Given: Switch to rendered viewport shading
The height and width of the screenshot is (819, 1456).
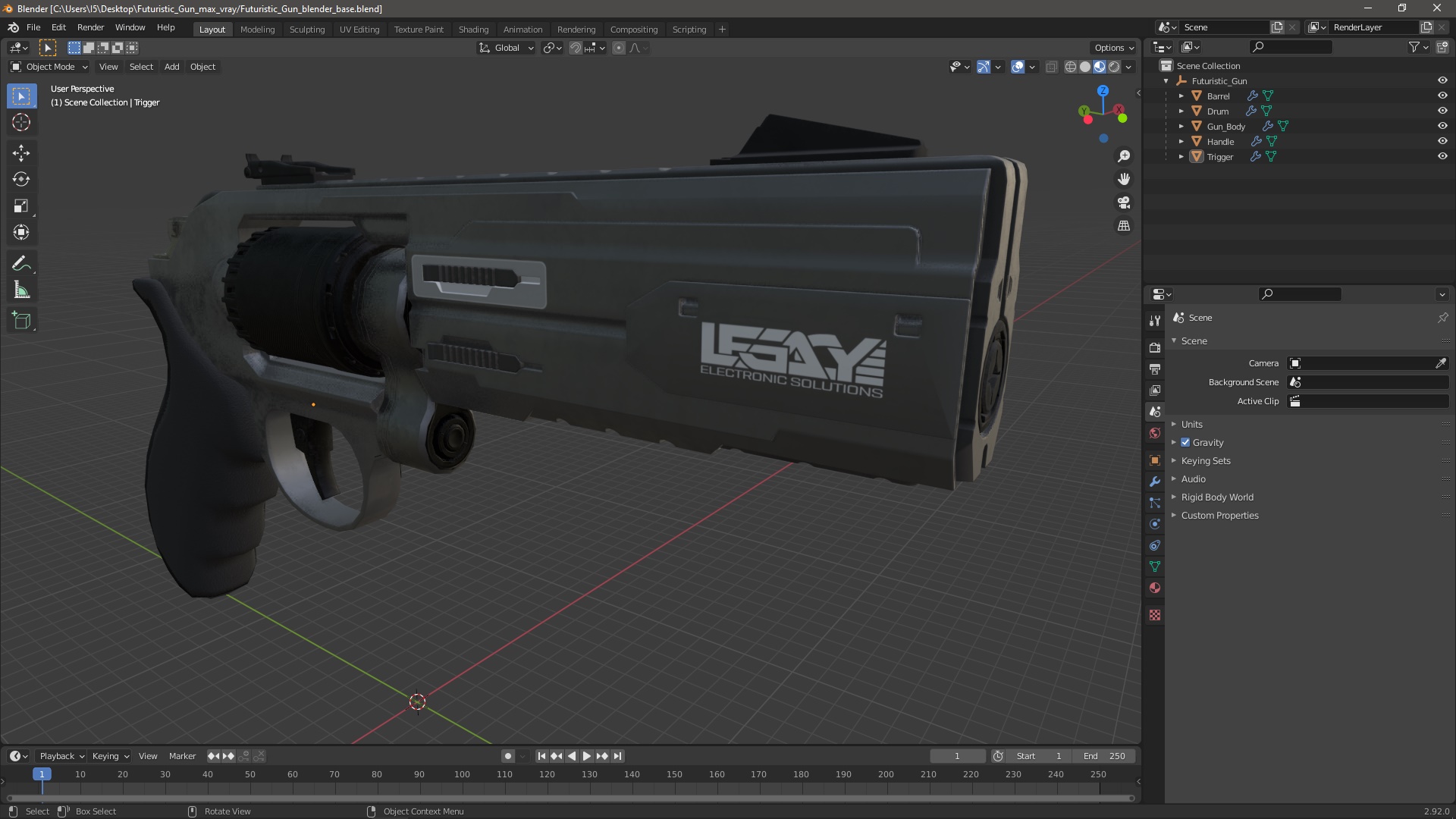Looking at the screenshot, I should 1114,67.
